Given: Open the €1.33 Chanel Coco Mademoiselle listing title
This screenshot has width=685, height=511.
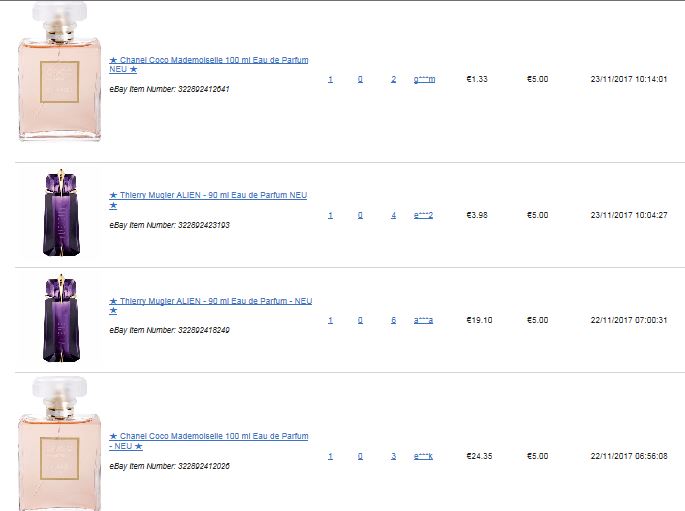Looking at the screenshot, I should coord(209,64).
